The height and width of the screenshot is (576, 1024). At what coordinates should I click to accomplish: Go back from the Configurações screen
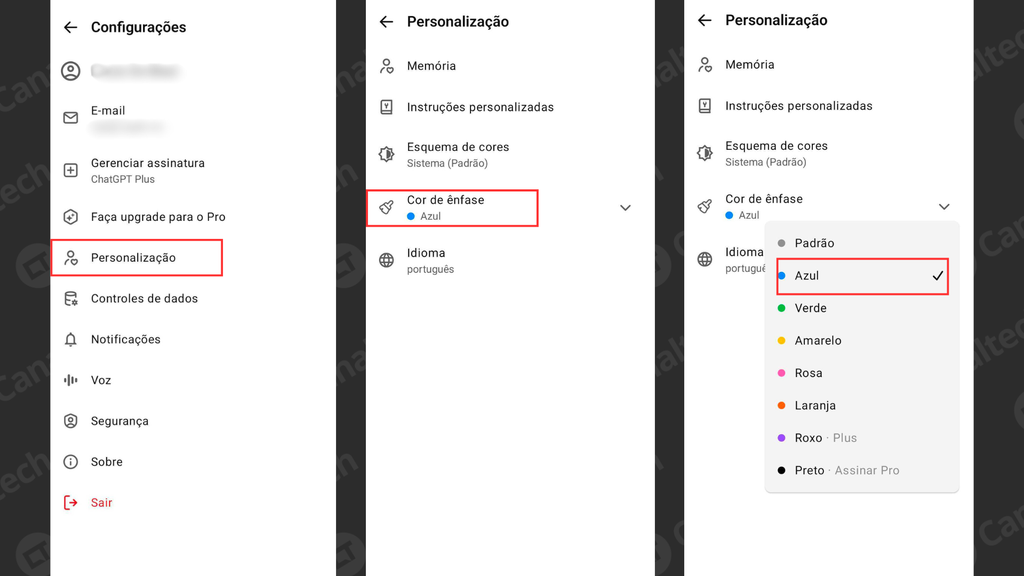[70, 28]
